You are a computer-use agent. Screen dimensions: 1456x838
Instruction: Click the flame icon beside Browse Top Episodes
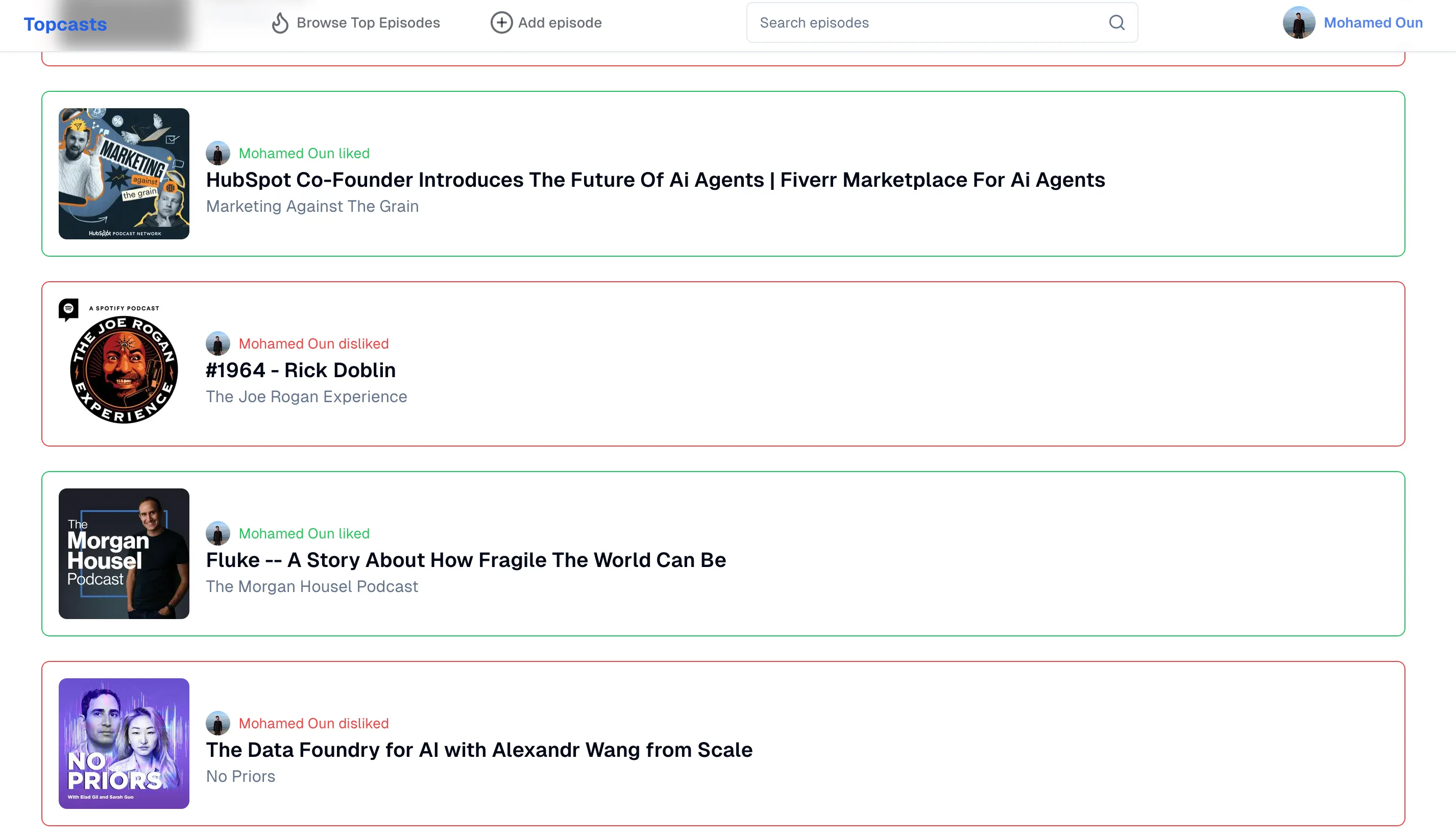pos(280,23)
